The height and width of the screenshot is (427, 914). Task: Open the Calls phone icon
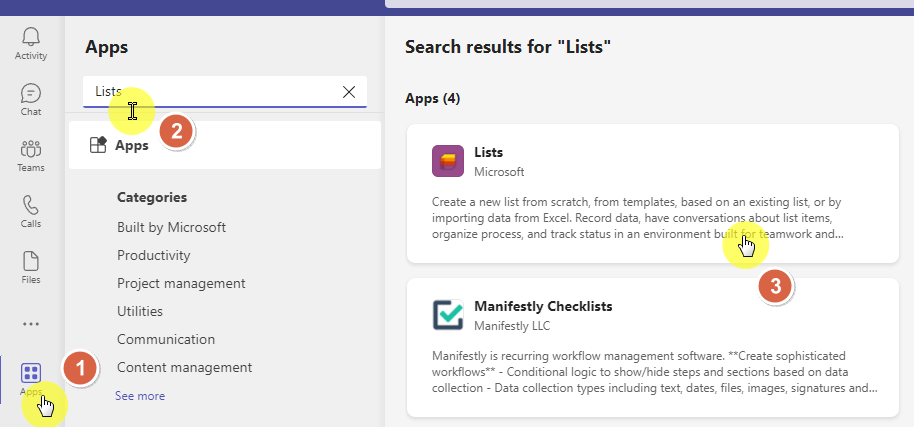(x=31, y=205)
